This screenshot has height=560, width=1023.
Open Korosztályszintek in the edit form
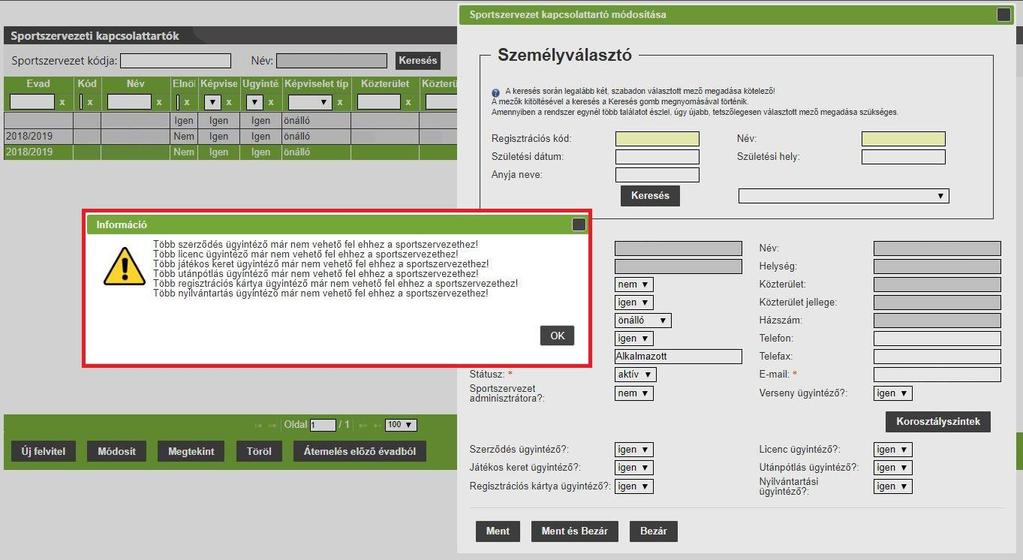938,422
